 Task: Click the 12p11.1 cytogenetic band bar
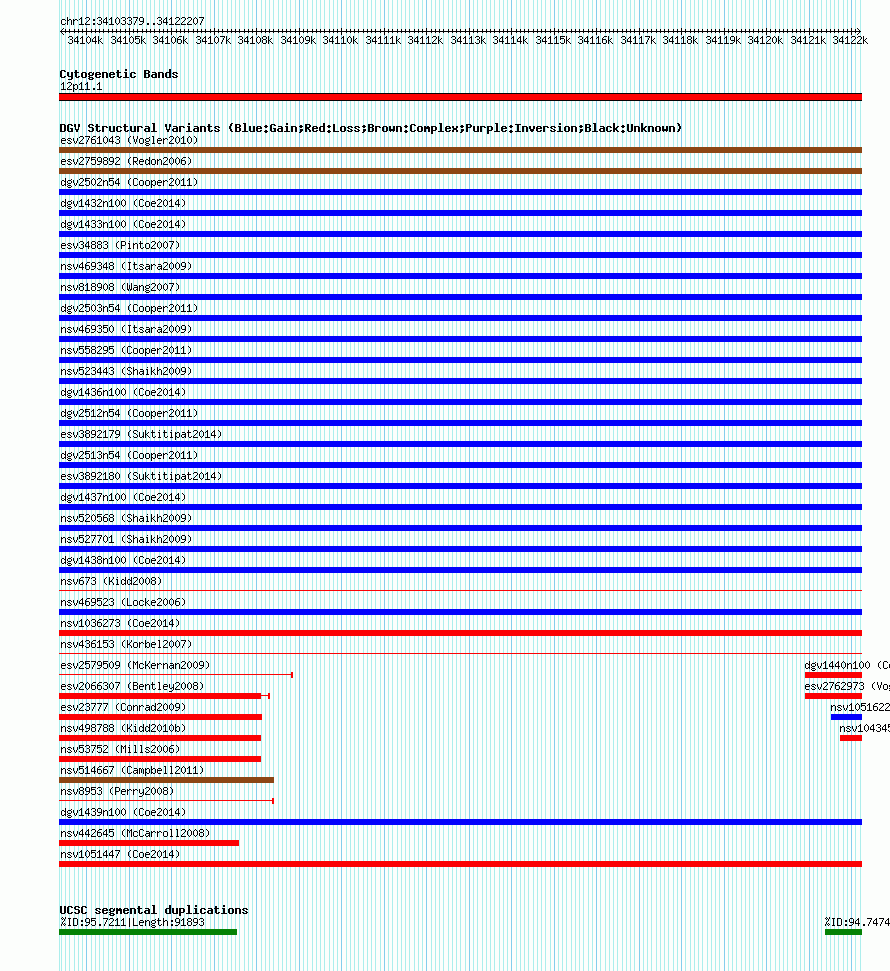click(x=460, y=97)
